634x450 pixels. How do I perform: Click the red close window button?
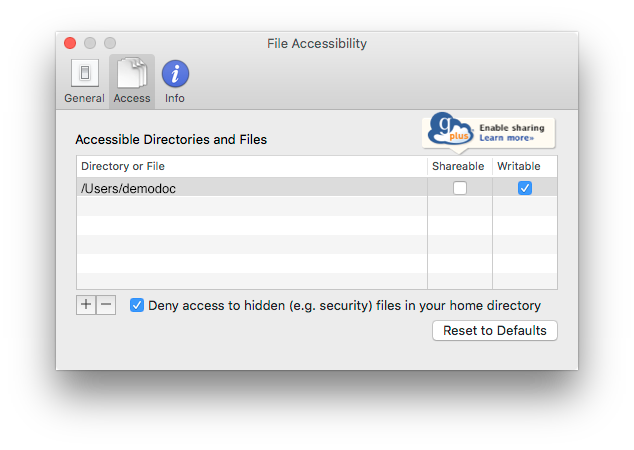(x=70, y=43)
